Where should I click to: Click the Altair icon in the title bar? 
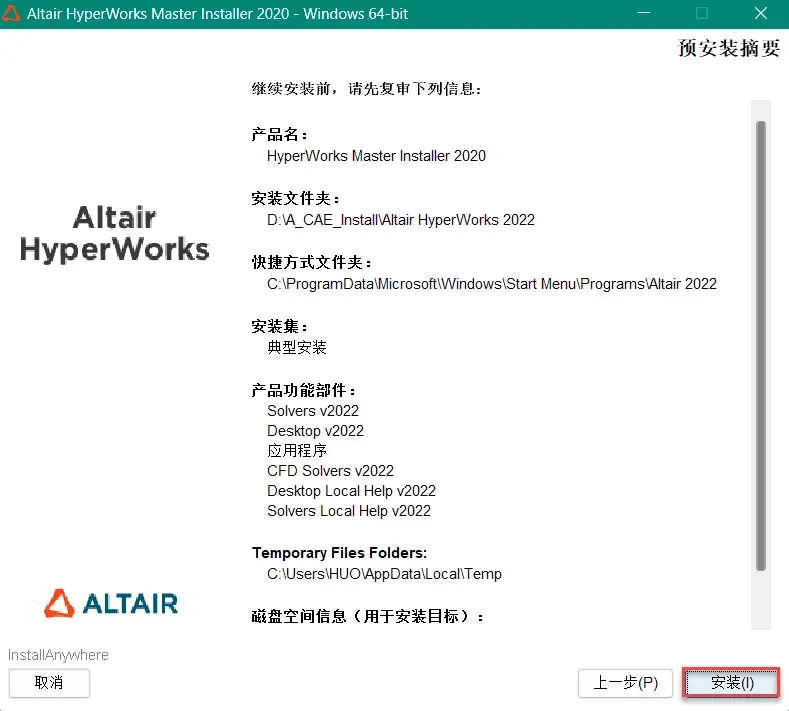coord(10,14)
